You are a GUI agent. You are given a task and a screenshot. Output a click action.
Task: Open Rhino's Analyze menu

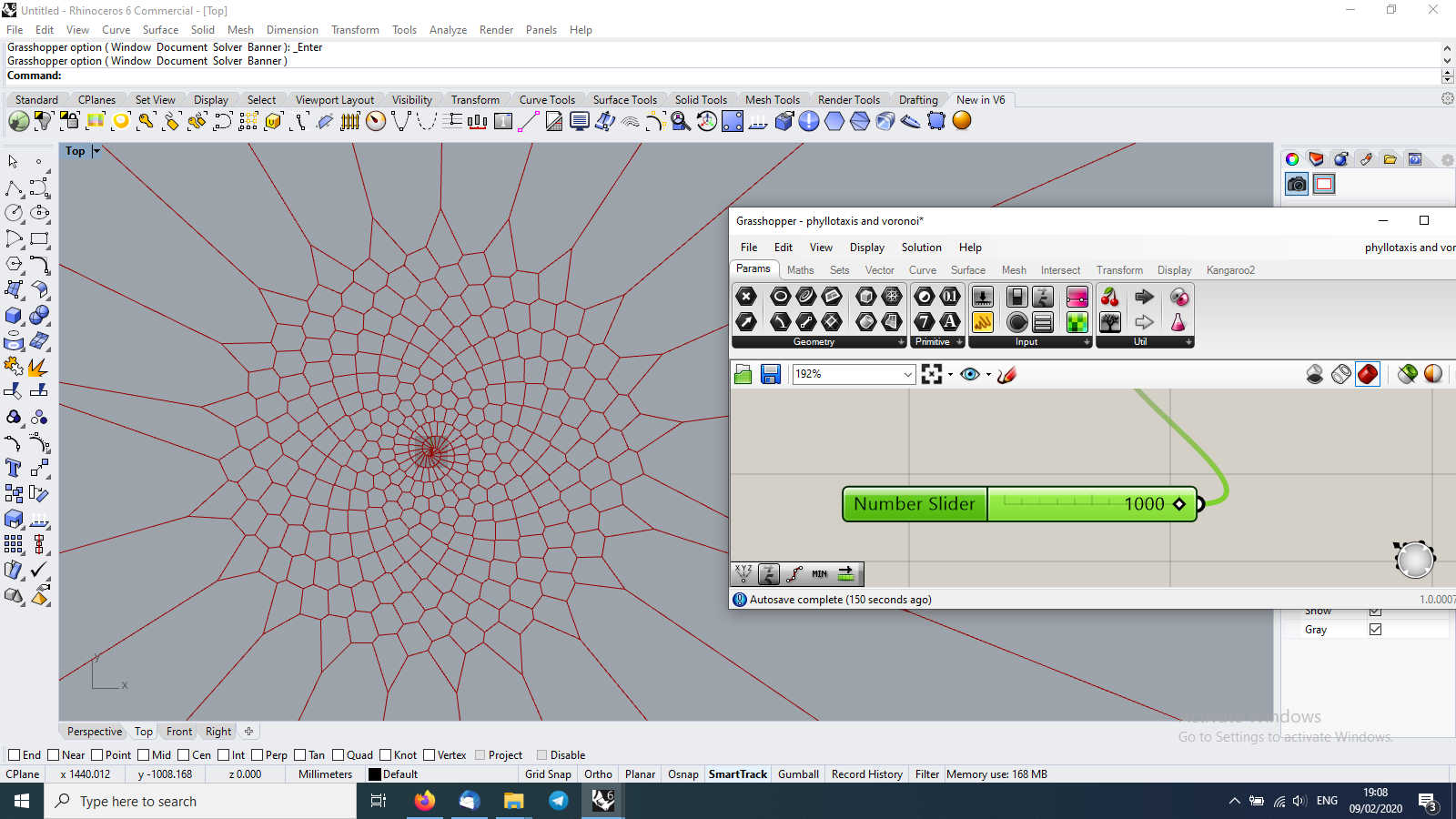[x=448, y=30]
